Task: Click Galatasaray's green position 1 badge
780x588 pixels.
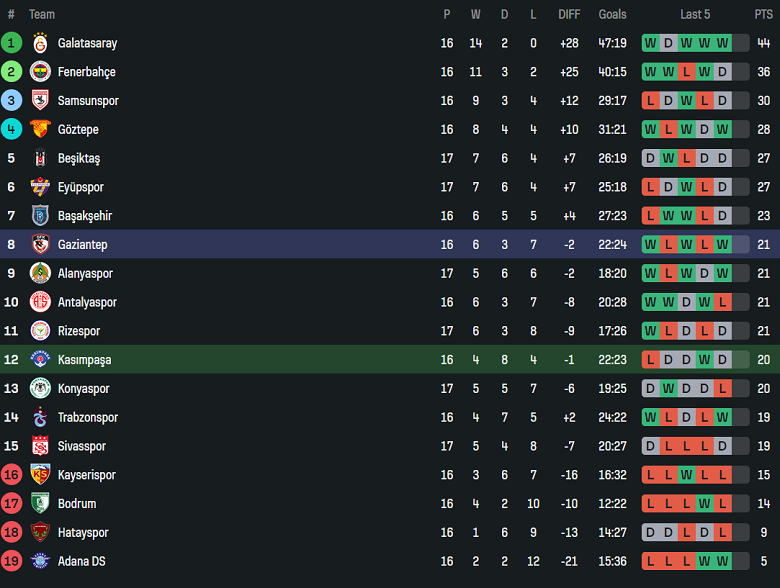Action: [11, 43]
